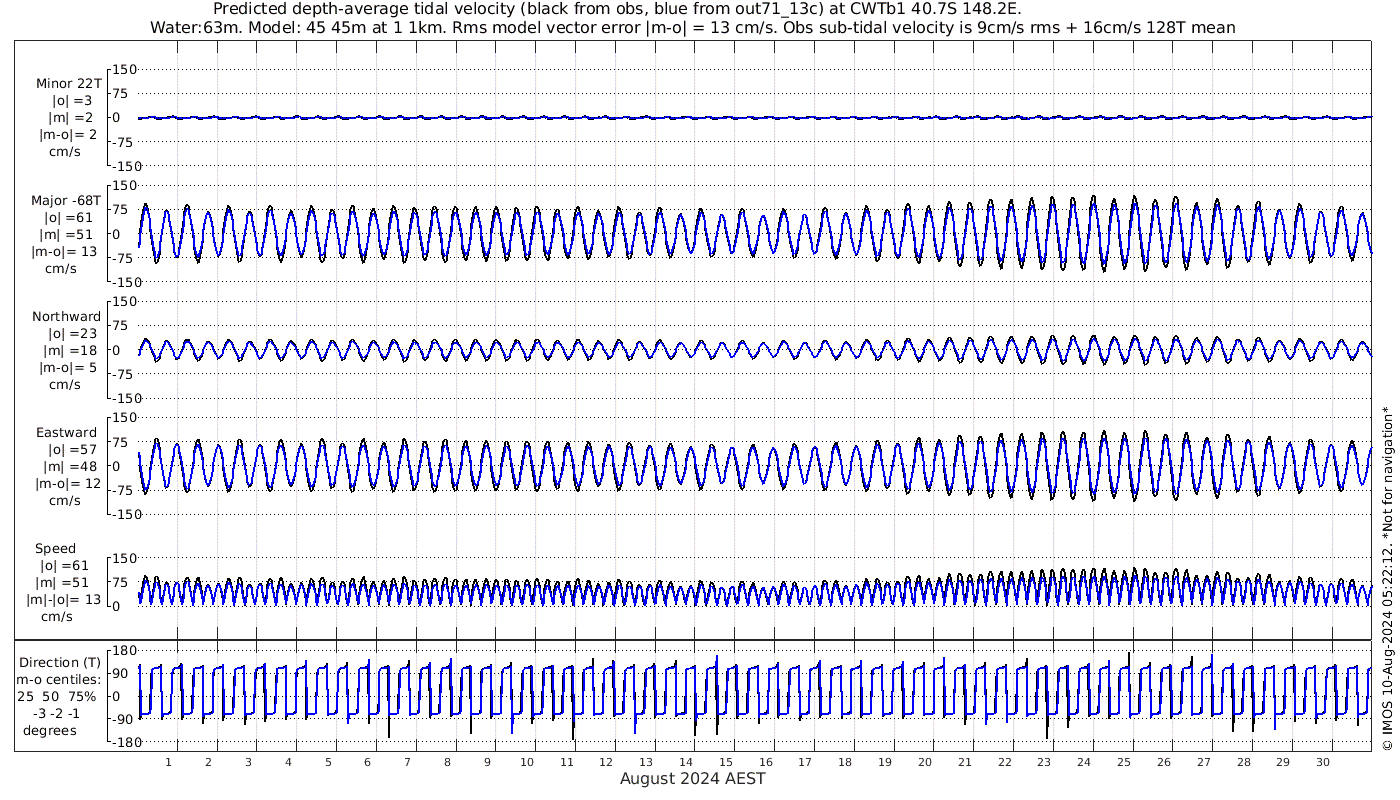This screenshot has width=1400, height=800.
Task: Click the day '12' tick on the date axis
Action: point(607,762)
